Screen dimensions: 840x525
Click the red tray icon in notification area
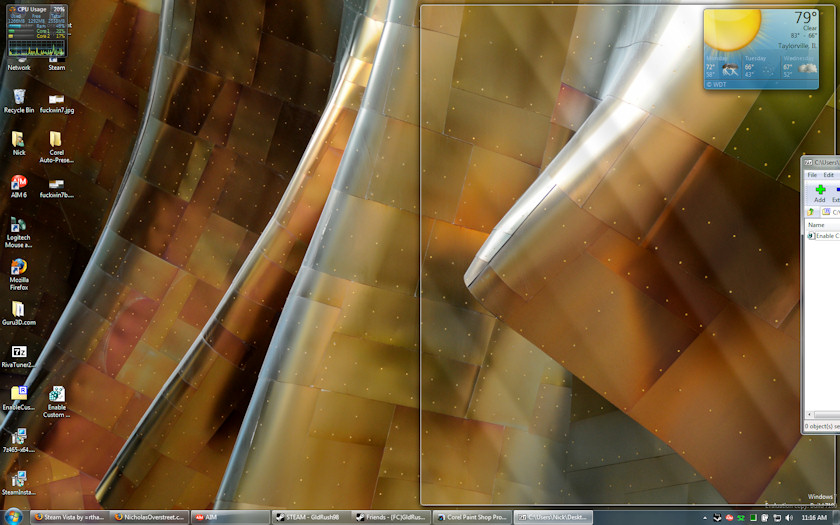point(729,518)
